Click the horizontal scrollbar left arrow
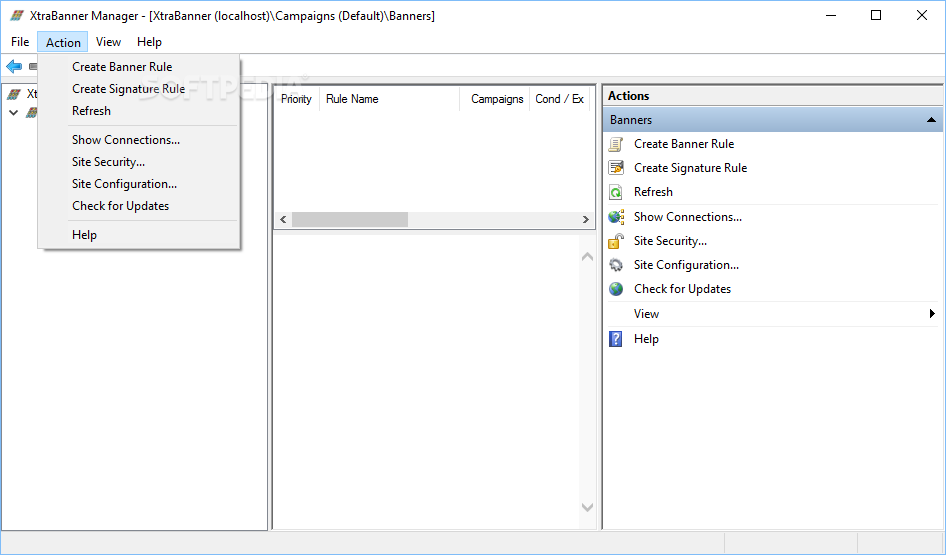 coord(283,220)
